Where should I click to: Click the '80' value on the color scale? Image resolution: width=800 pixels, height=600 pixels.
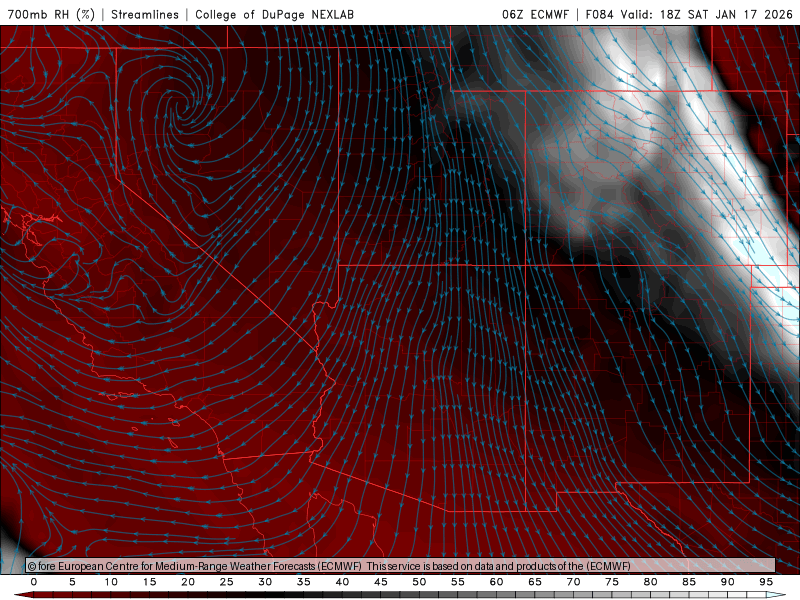(651, 582)
